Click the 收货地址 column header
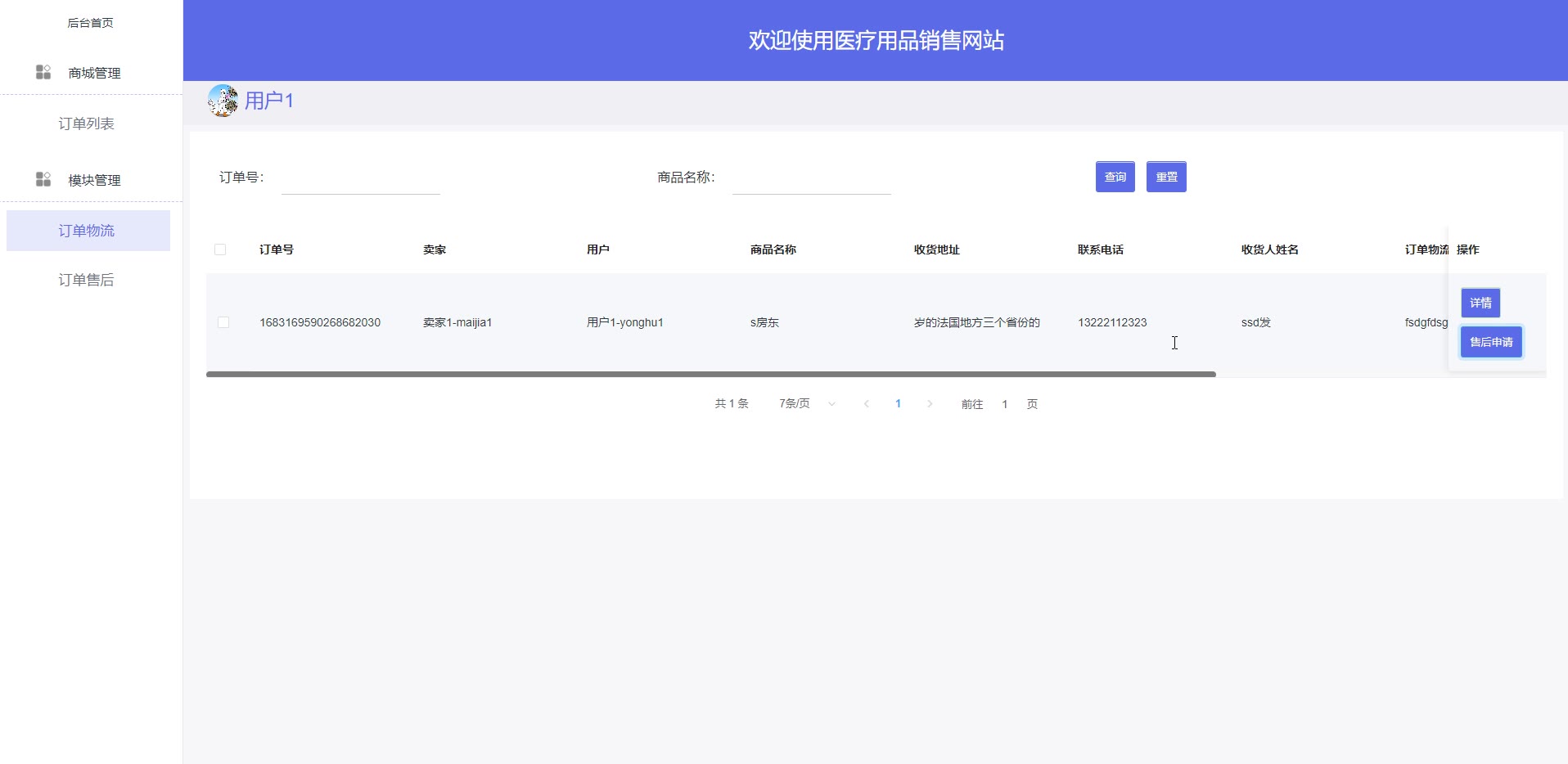 pyautogui.click(x=937, y=249)
